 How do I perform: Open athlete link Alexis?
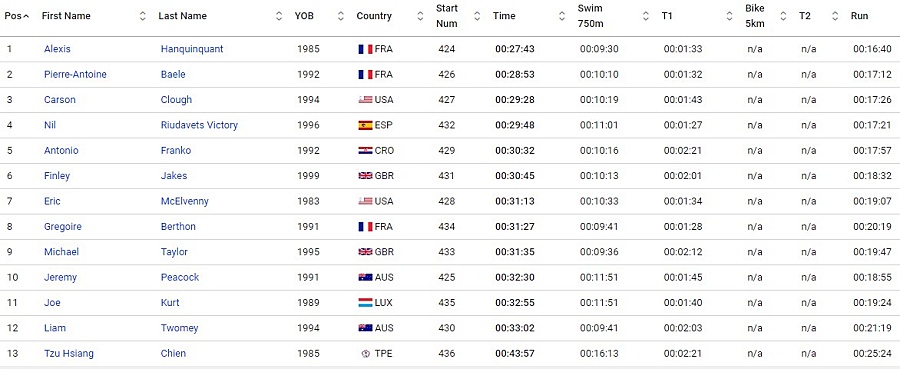point(57,49)
